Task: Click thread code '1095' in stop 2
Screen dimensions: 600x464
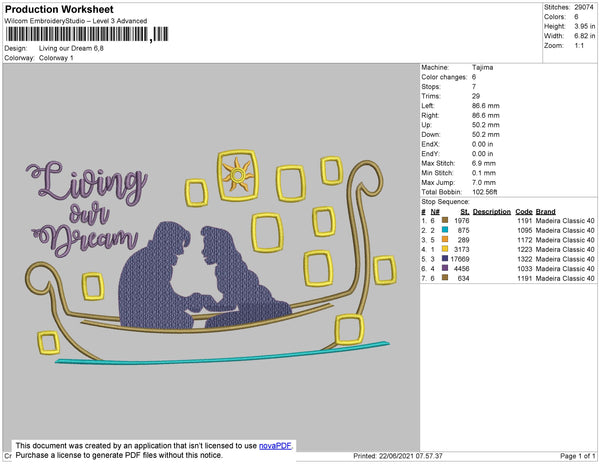Action: (x=525, y=230)
